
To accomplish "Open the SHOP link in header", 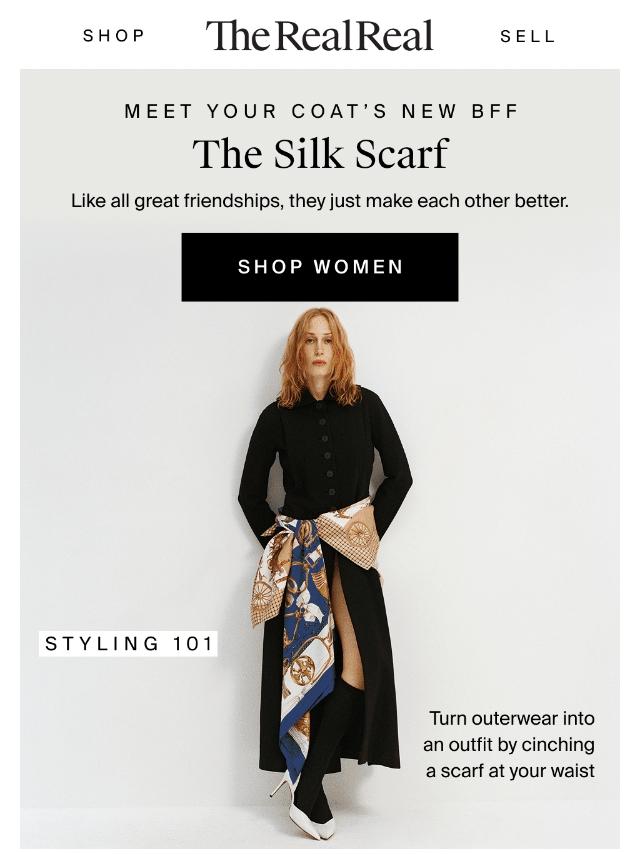I will pyautogui.click(x=113, y=36).
